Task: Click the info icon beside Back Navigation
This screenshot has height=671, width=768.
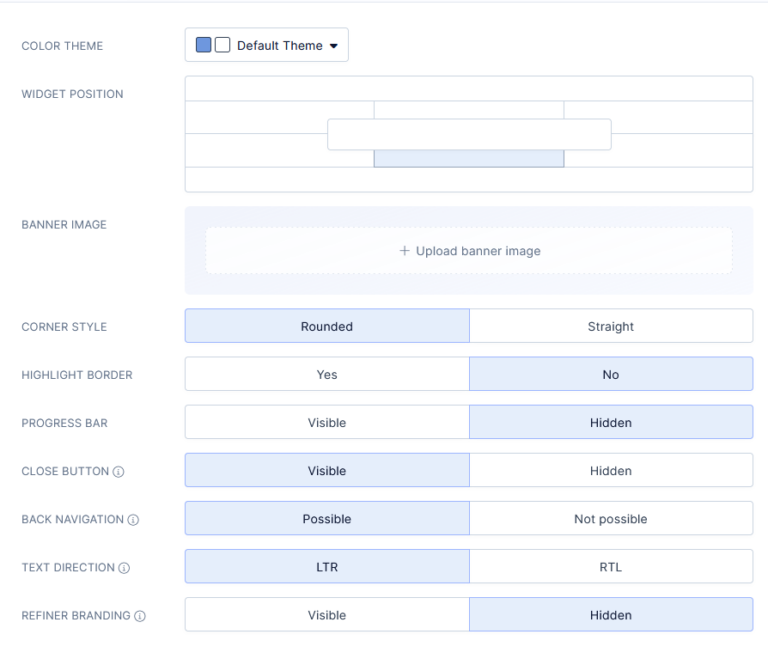Action: 133,520
